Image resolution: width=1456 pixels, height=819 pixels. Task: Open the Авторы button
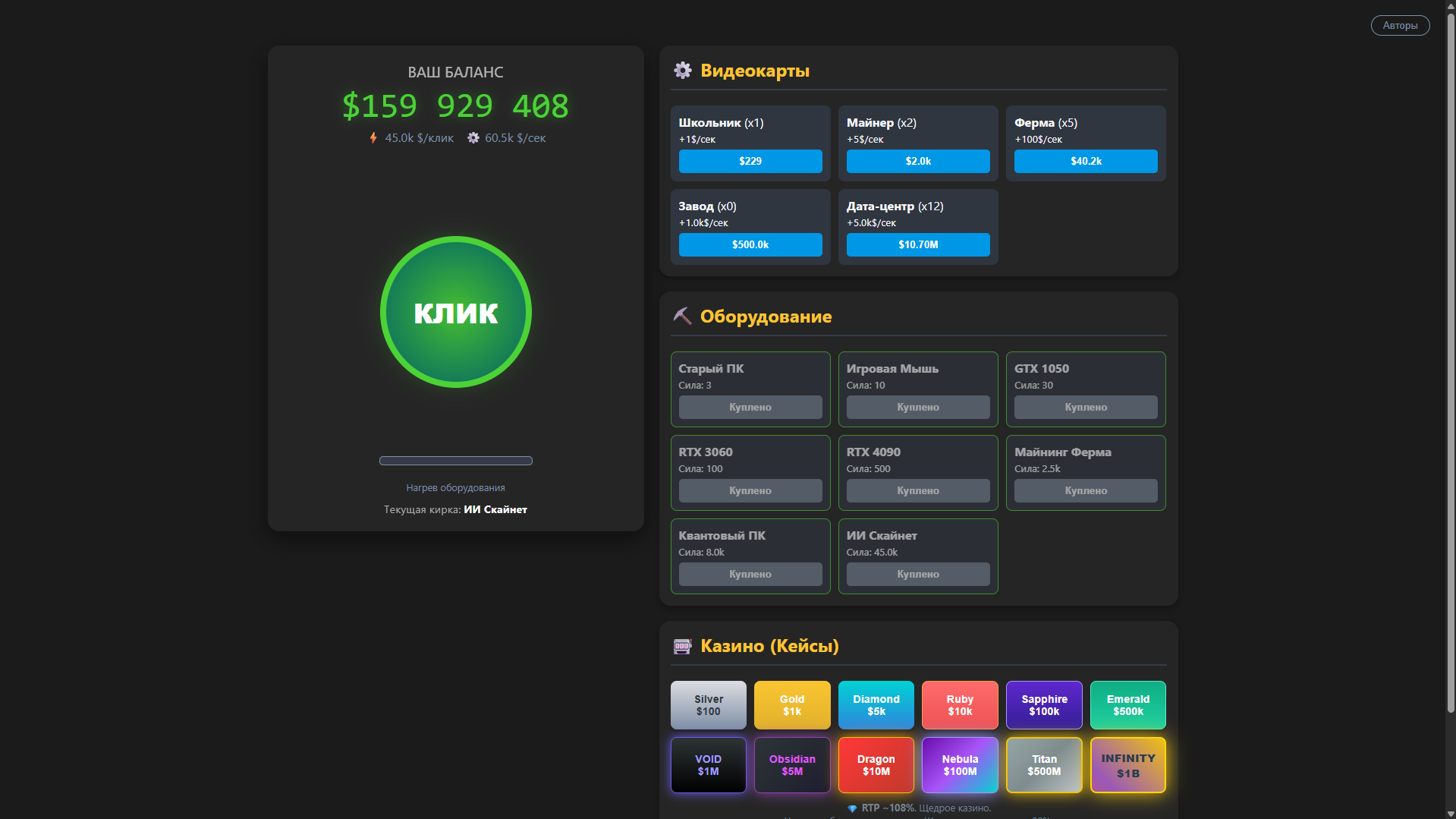pos(1400,25)
